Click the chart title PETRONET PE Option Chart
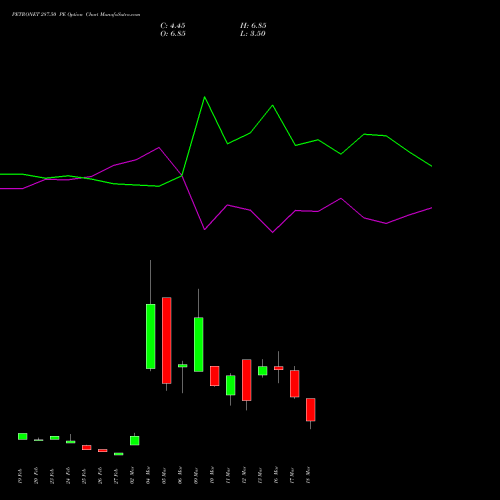 pyautogui.click(x=76, y=15)
